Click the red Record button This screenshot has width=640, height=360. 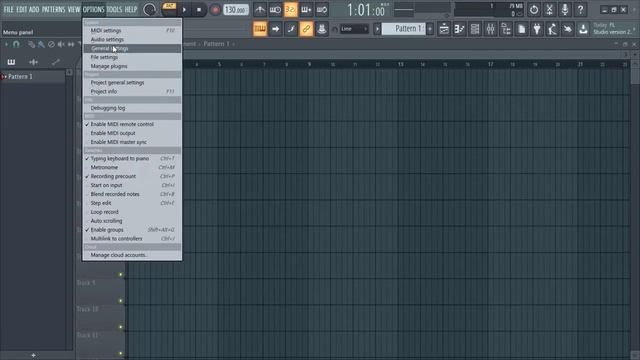point(215,9)
